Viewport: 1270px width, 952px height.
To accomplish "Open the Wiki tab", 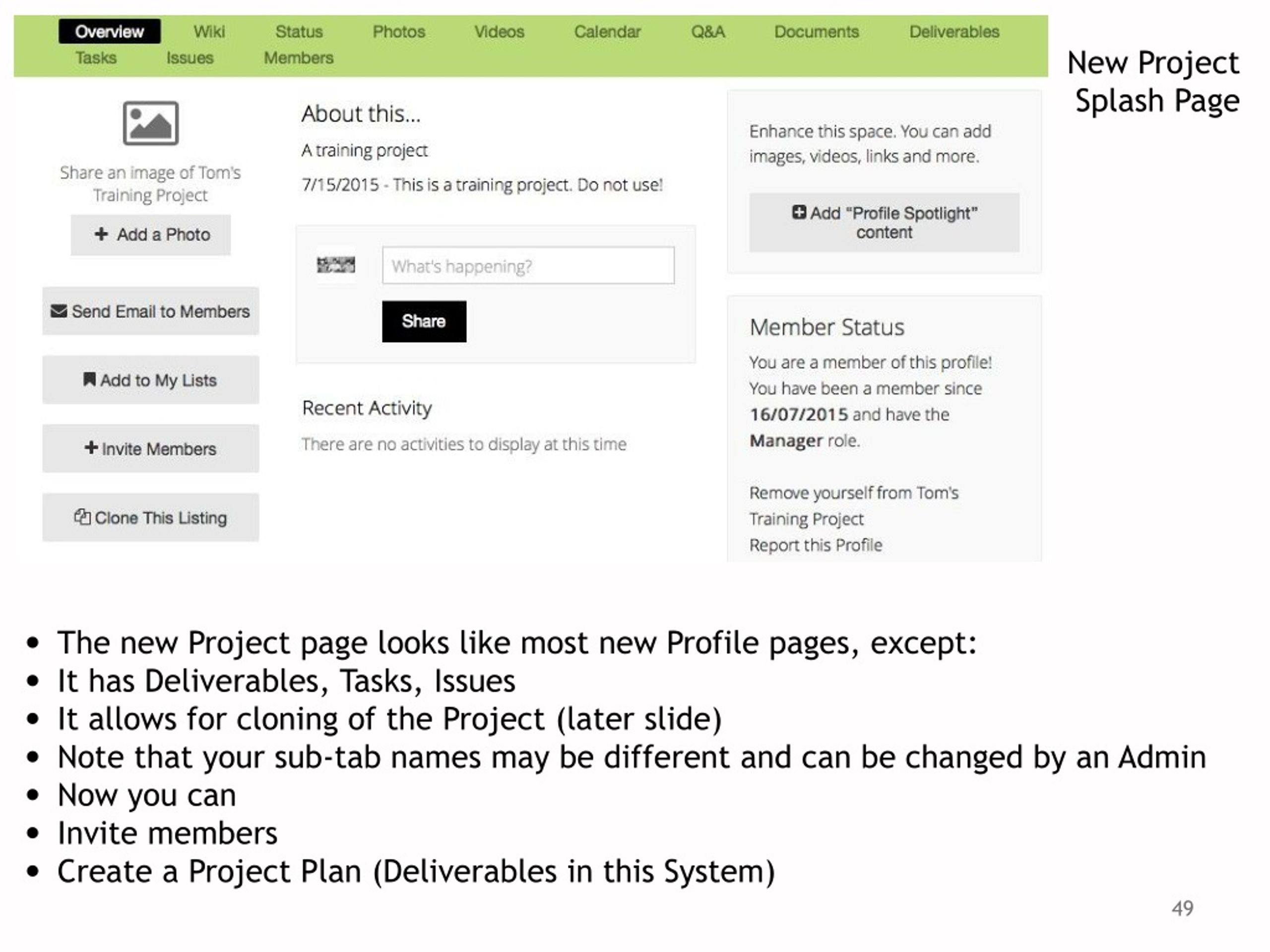I will [209, 32].
